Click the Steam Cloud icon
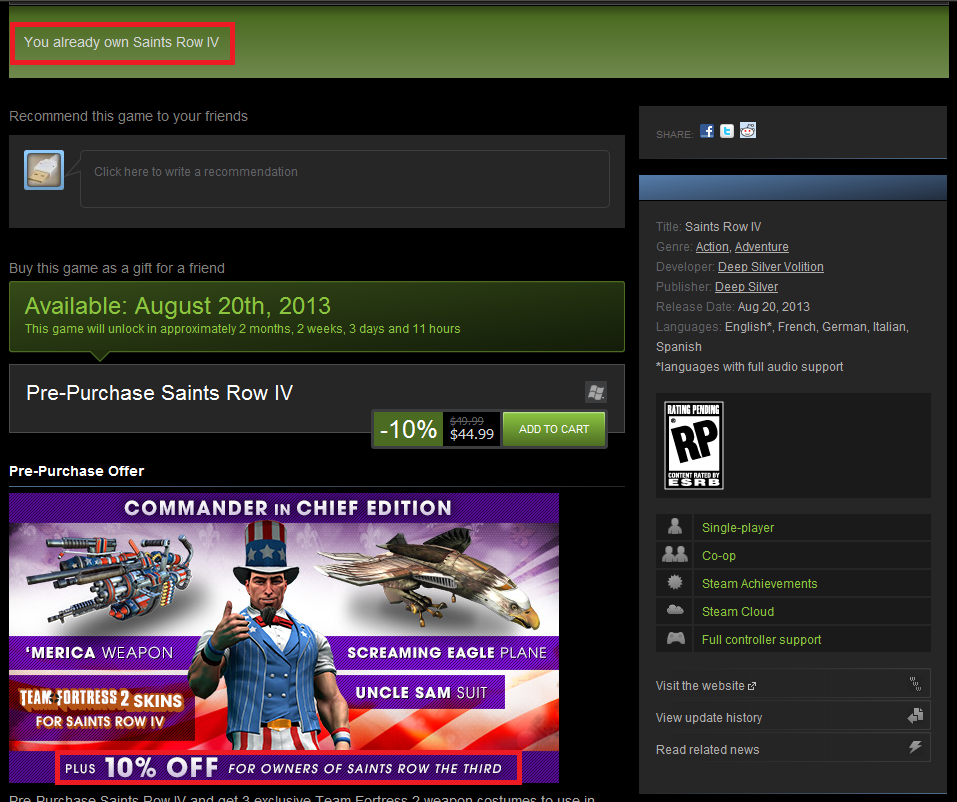The image size is (957, 802). point(674,610)
